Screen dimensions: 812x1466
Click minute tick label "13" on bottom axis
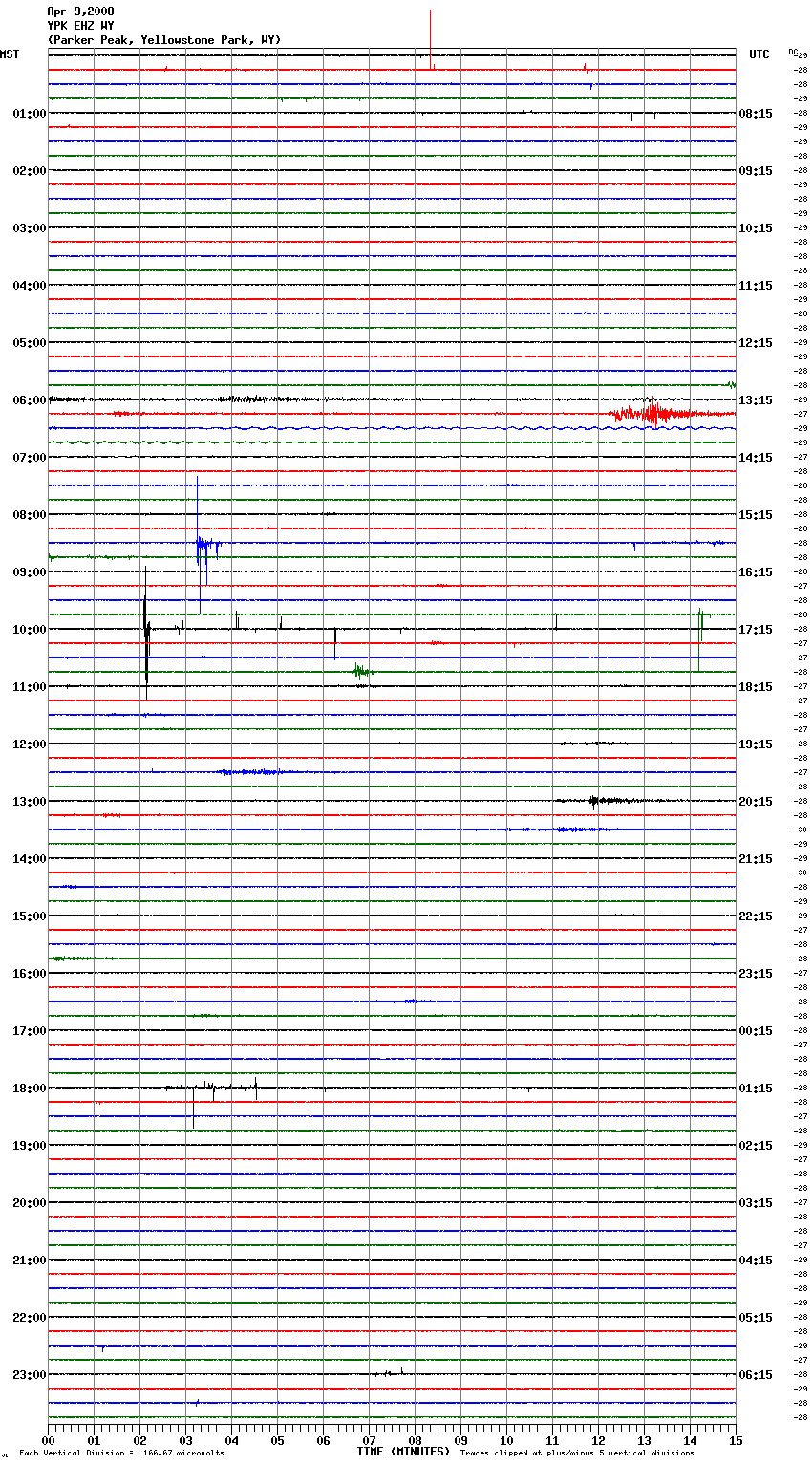644,1440
